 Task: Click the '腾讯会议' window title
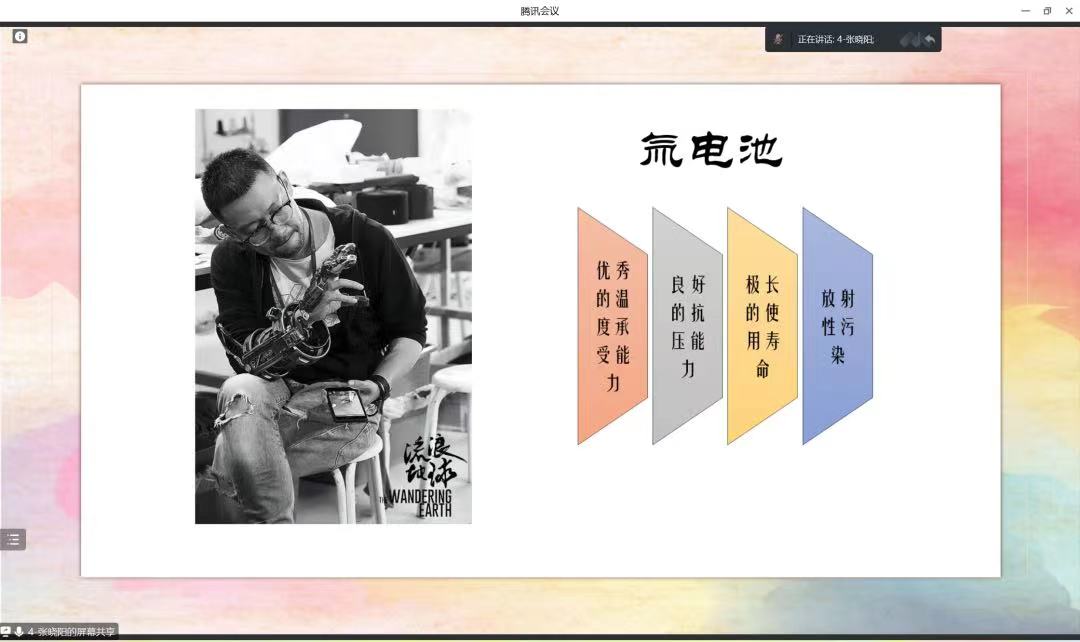pyautogui.click(x=540, y=10)
